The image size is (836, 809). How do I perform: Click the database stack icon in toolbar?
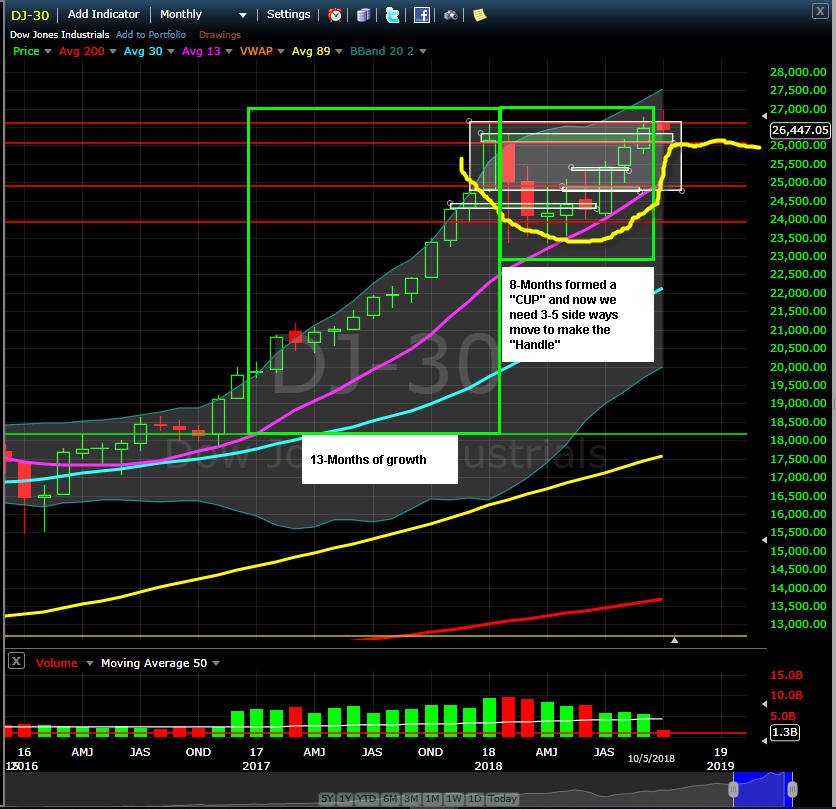coord(363,15)
